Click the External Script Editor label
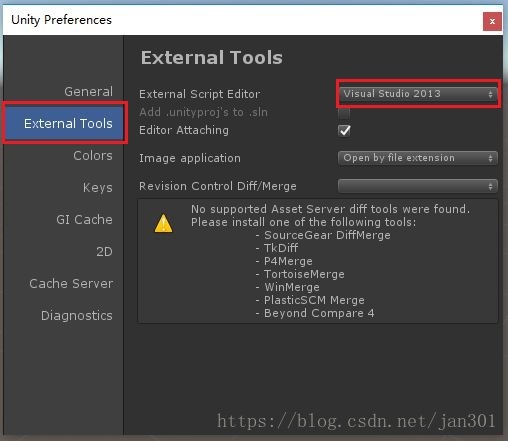 (200, 94)
